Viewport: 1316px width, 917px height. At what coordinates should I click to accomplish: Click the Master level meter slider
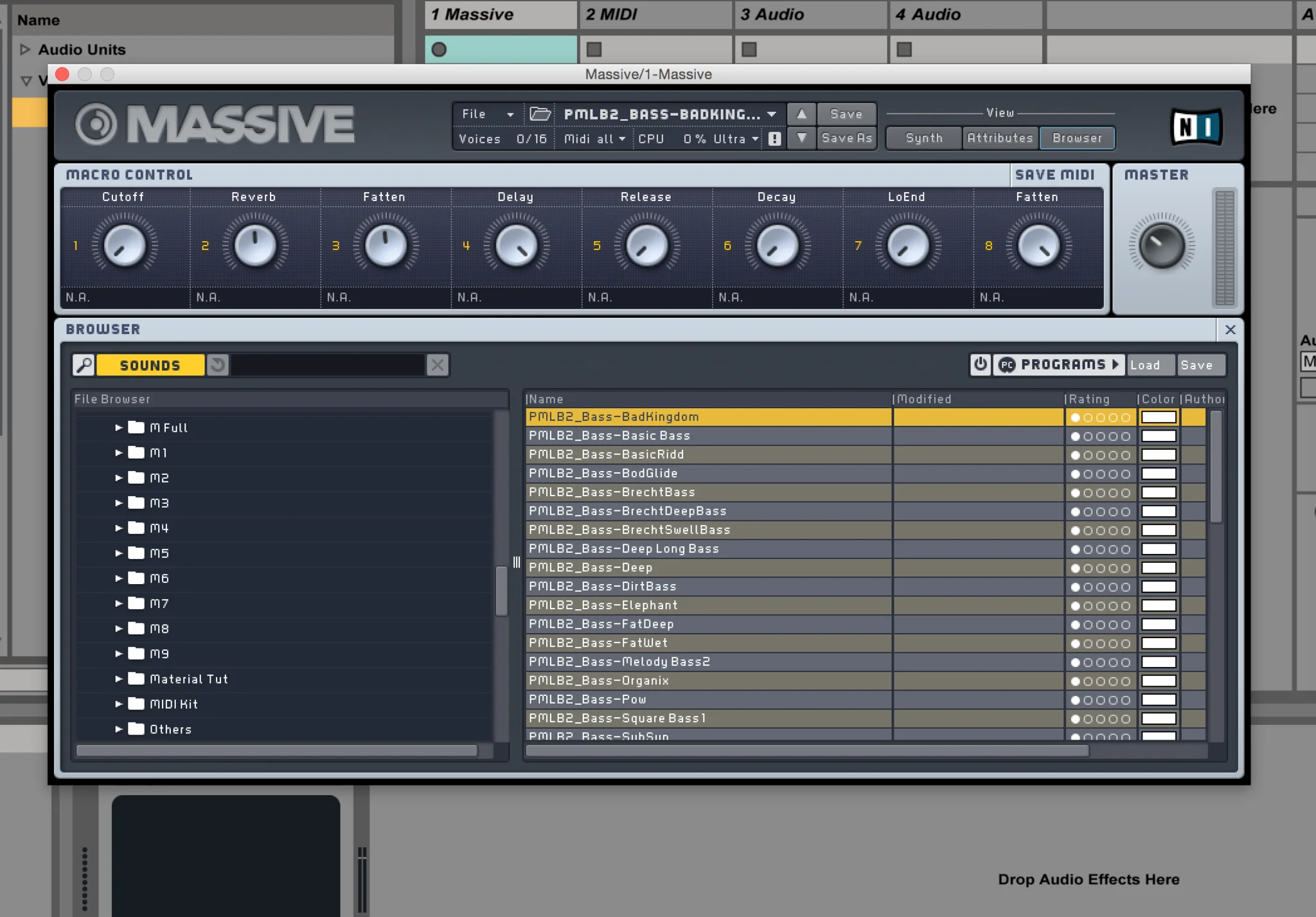coord(1224,247)
